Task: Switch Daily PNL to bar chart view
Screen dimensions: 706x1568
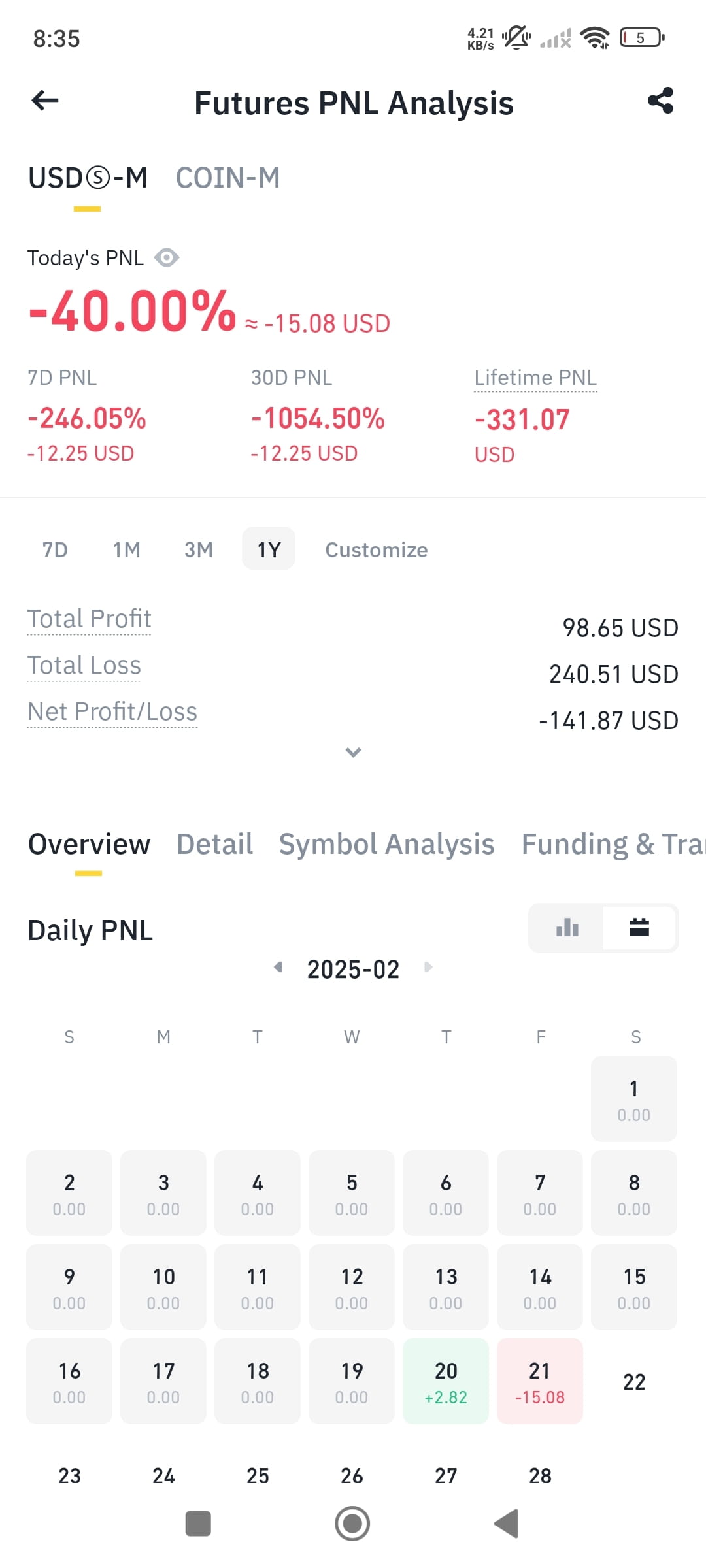Action: [567, 928]
